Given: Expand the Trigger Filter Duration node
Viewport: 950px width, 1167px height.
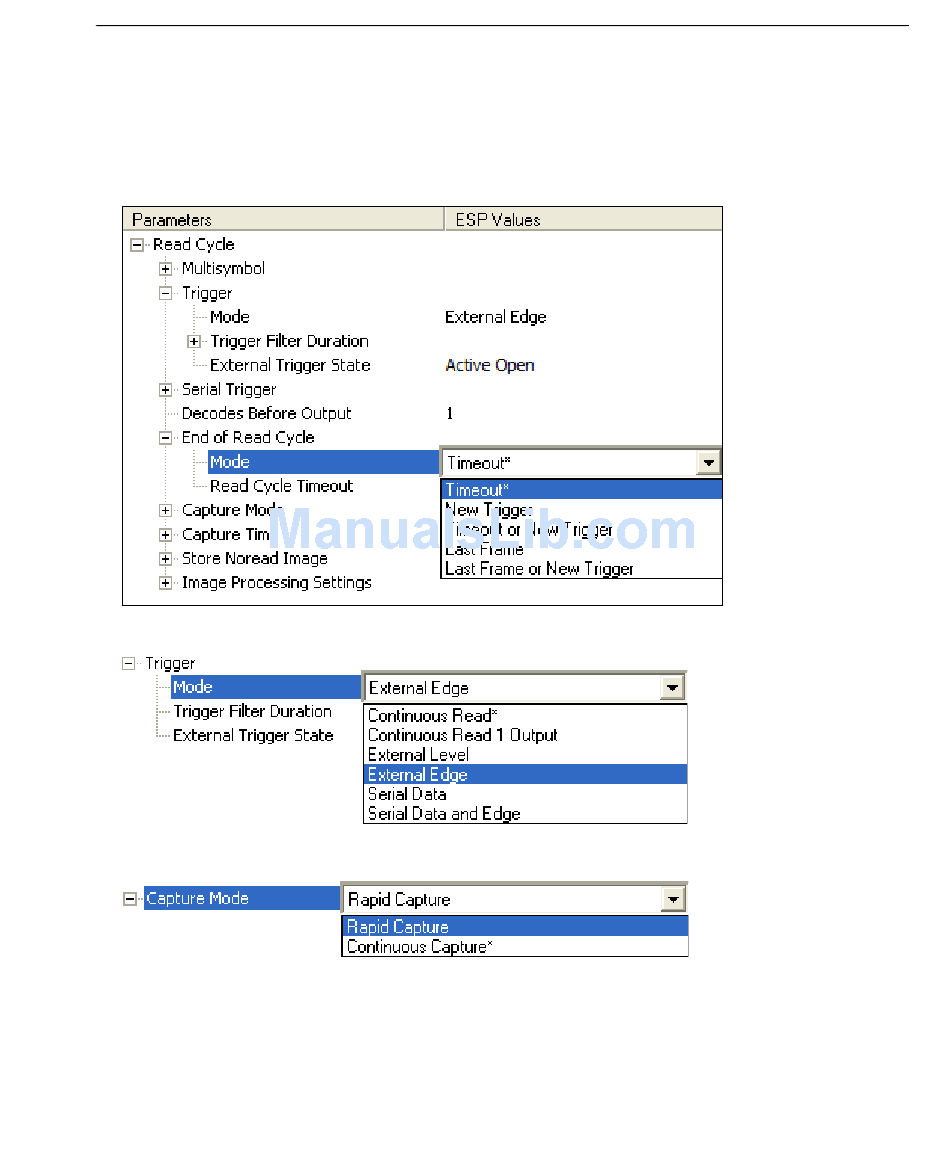Looking at the screenshot, I should pos(194,342).
